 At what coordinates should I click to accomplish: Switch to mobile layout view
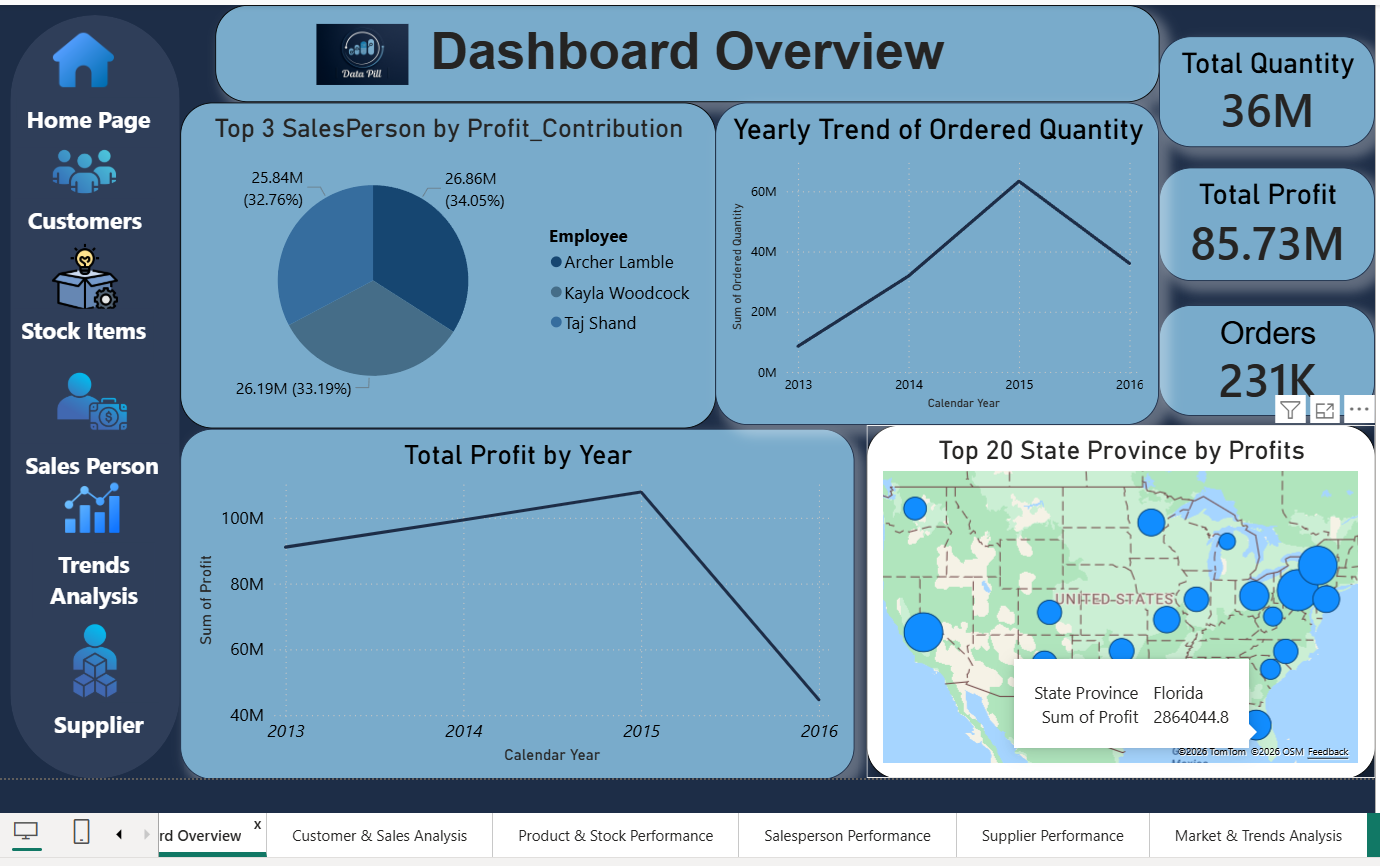(81, 831)
